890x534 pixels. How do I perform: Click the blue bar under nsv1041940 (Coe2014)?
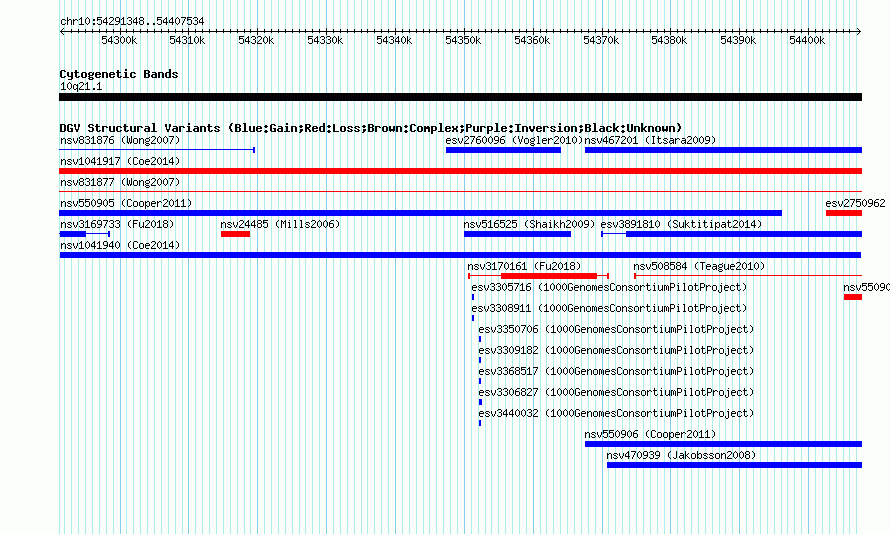point(460,255)
